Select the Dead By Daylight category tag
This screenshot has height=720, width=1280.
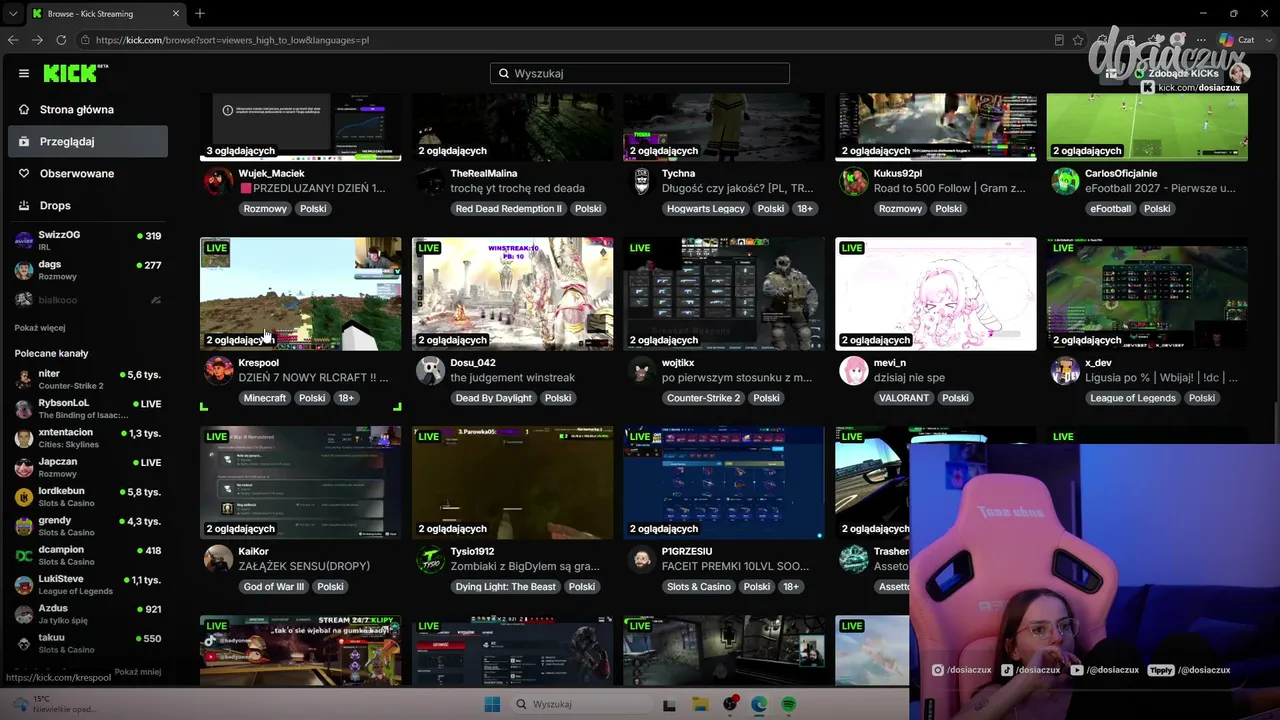point(494,398)
